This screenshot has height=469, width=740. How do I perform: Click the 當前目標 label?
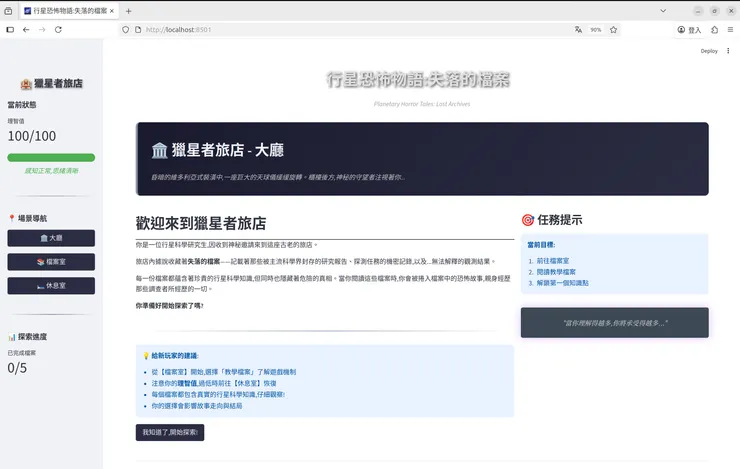click(541, 245)
